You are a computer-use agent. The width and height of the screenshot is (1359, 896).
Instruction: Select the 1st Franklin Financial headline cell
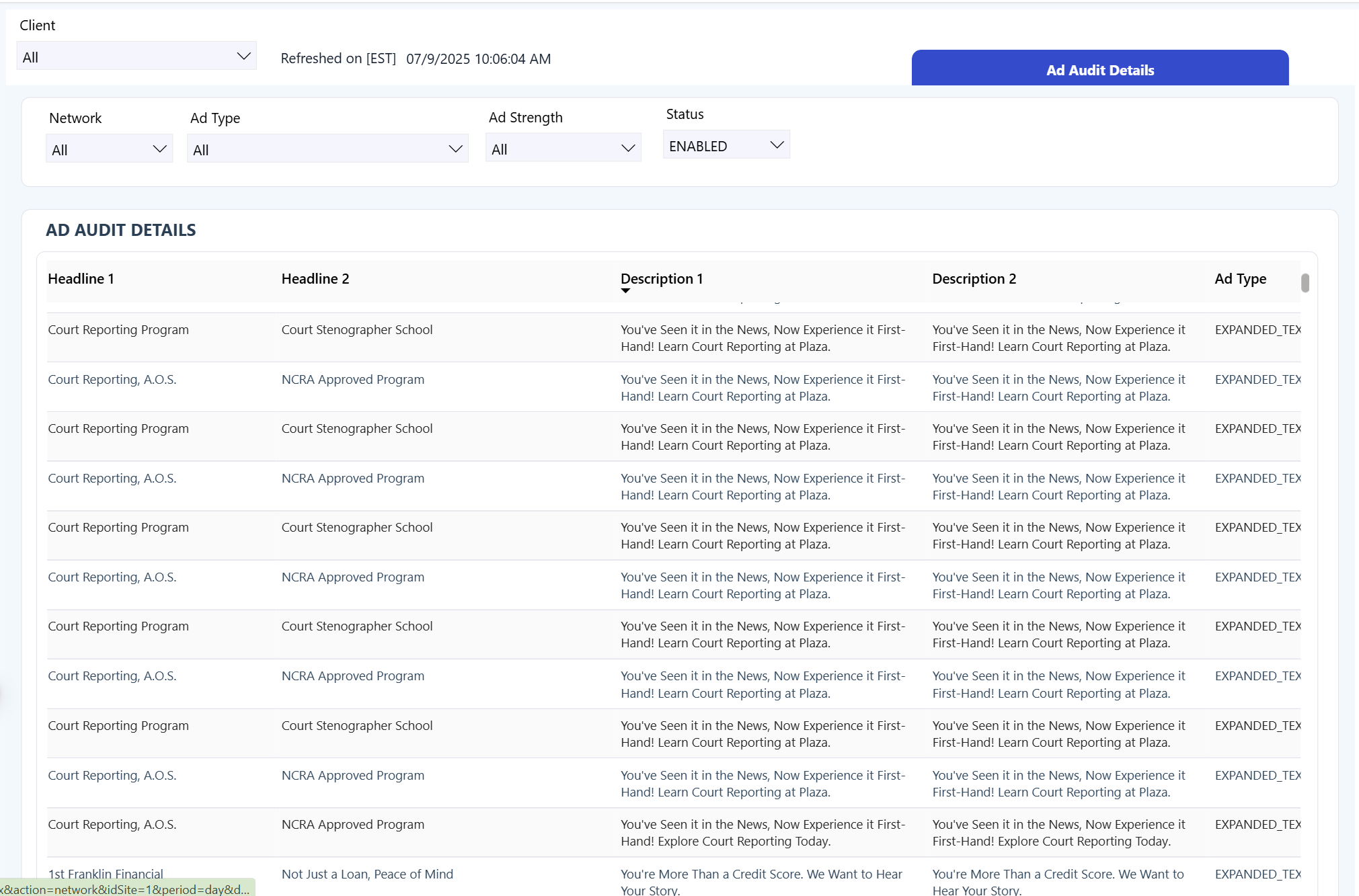tap(106, 873)
